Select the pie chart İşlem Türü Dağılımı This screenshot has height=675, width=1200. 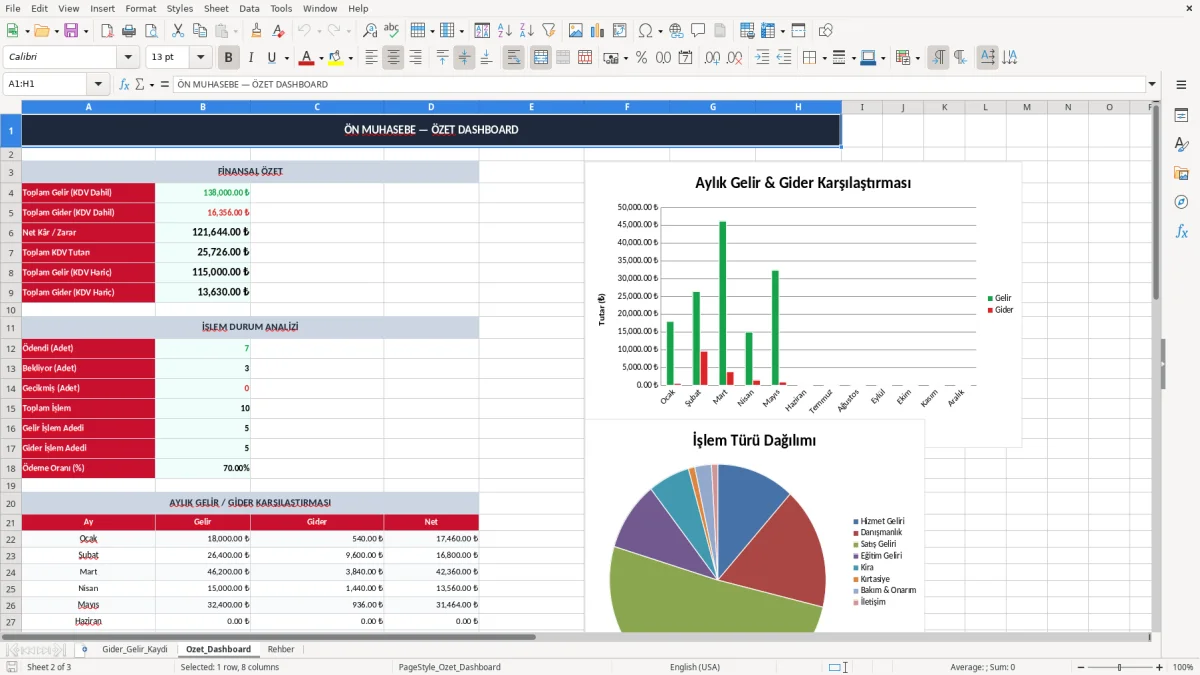tap(754, 527)
